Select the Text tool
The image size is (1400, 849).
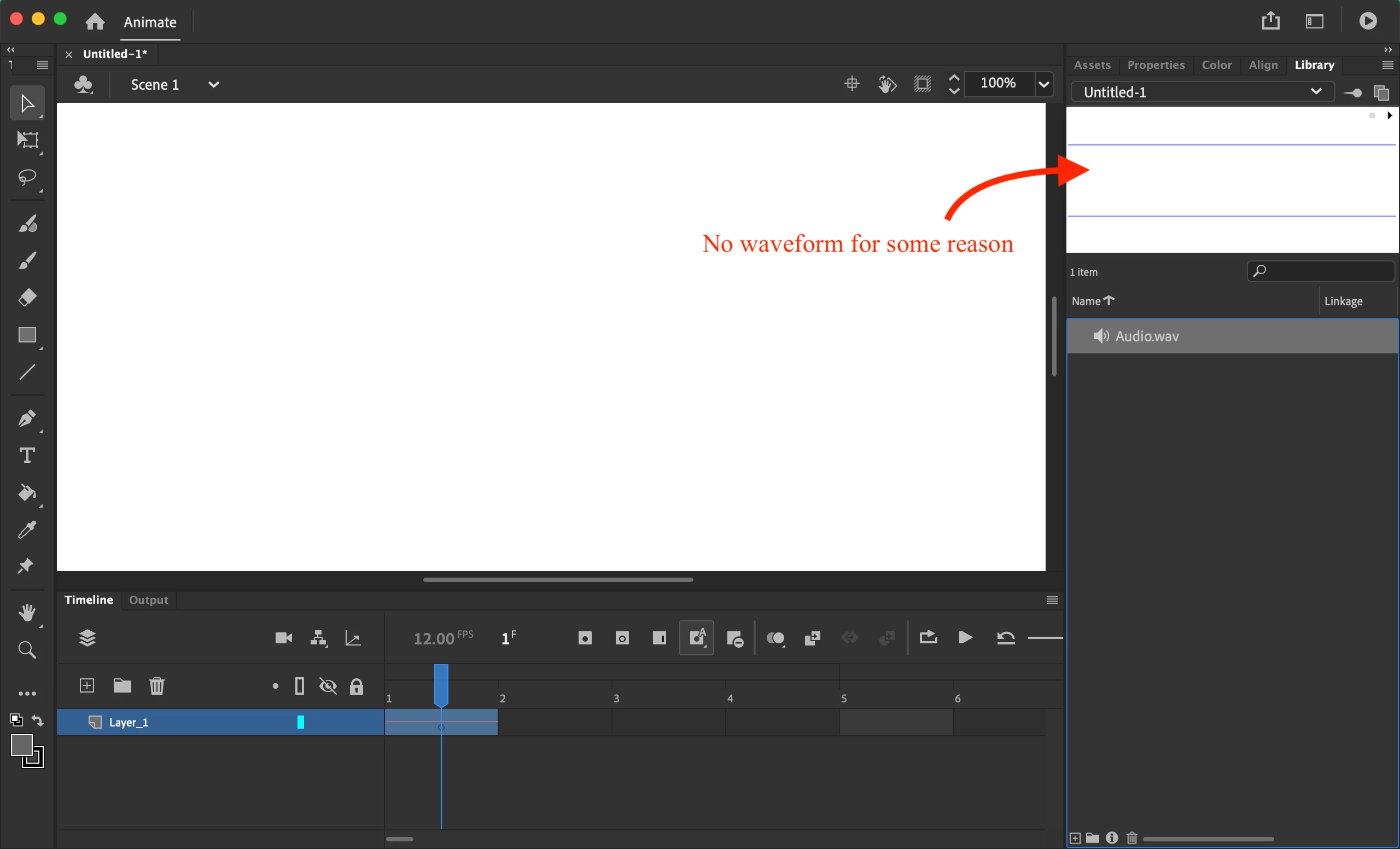[x=27, y=456]
